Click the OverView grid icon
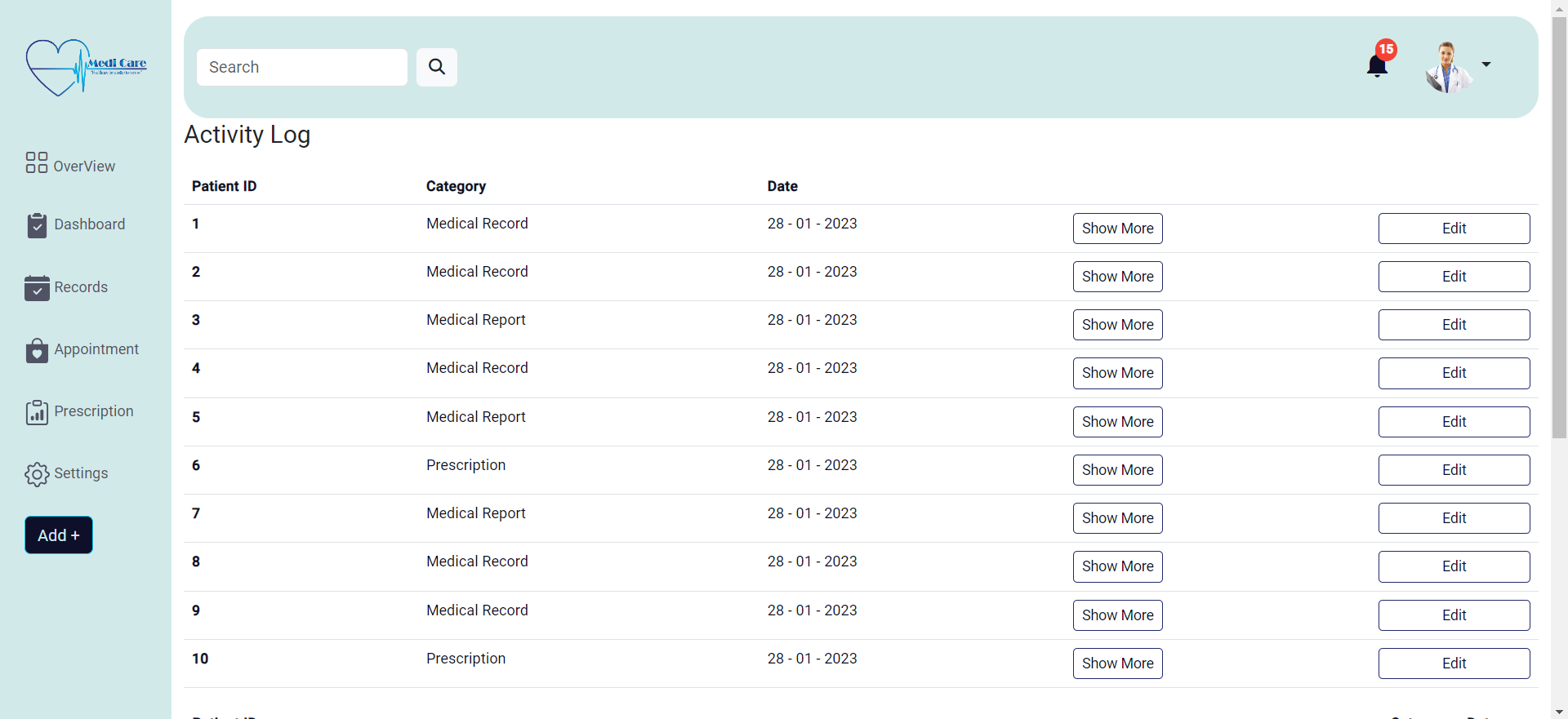 tap(37, 162)
